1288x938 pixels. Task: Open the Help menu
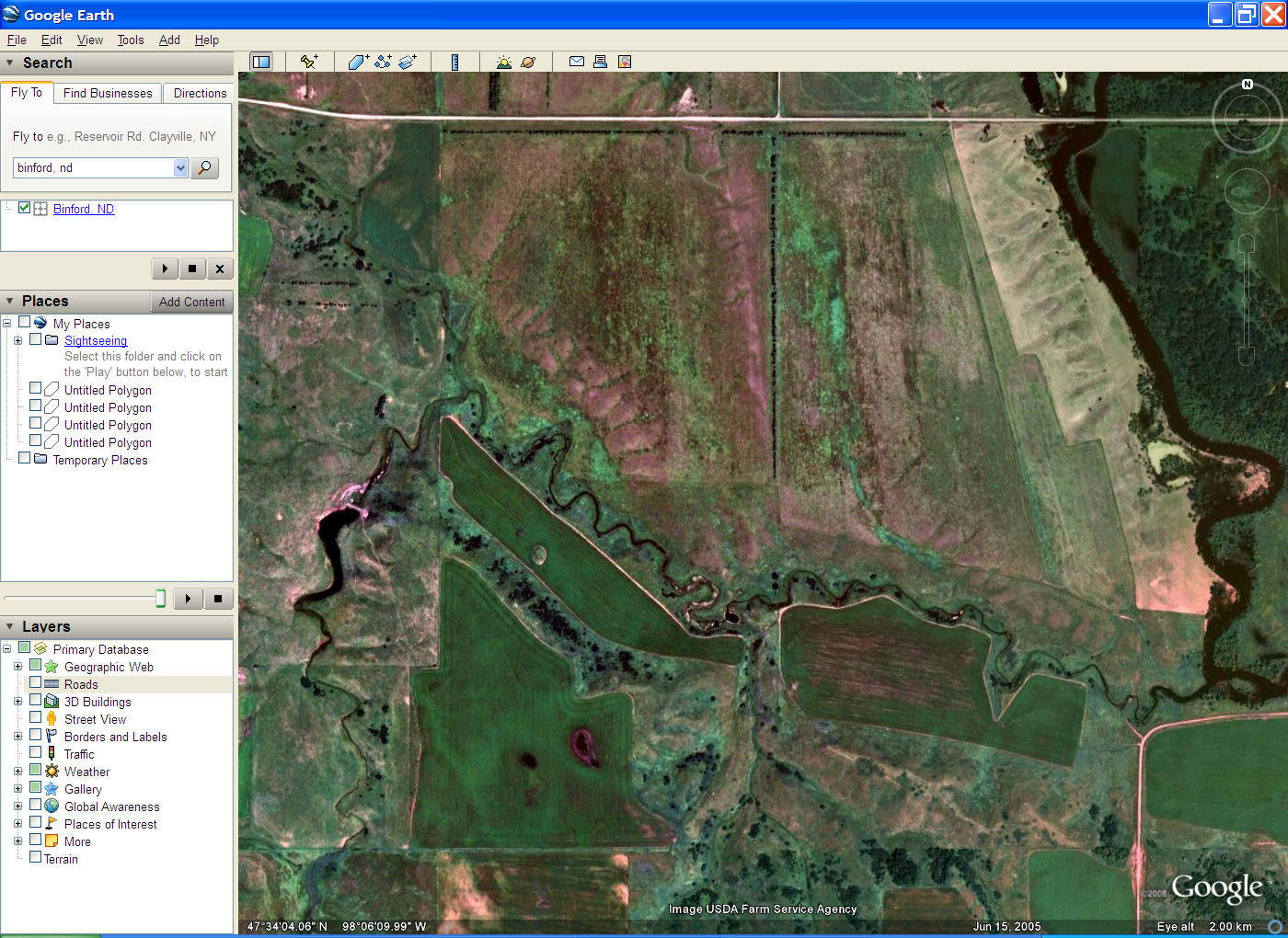coord(207,40)
